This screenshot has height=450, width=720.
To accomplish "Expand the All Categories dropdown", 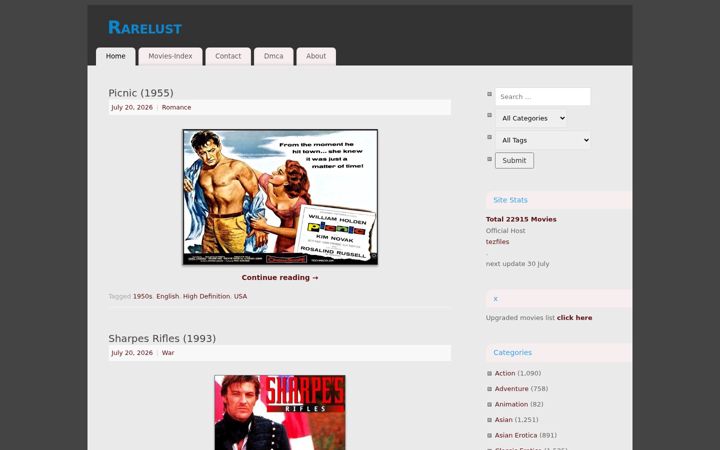I will click(531, 118).
